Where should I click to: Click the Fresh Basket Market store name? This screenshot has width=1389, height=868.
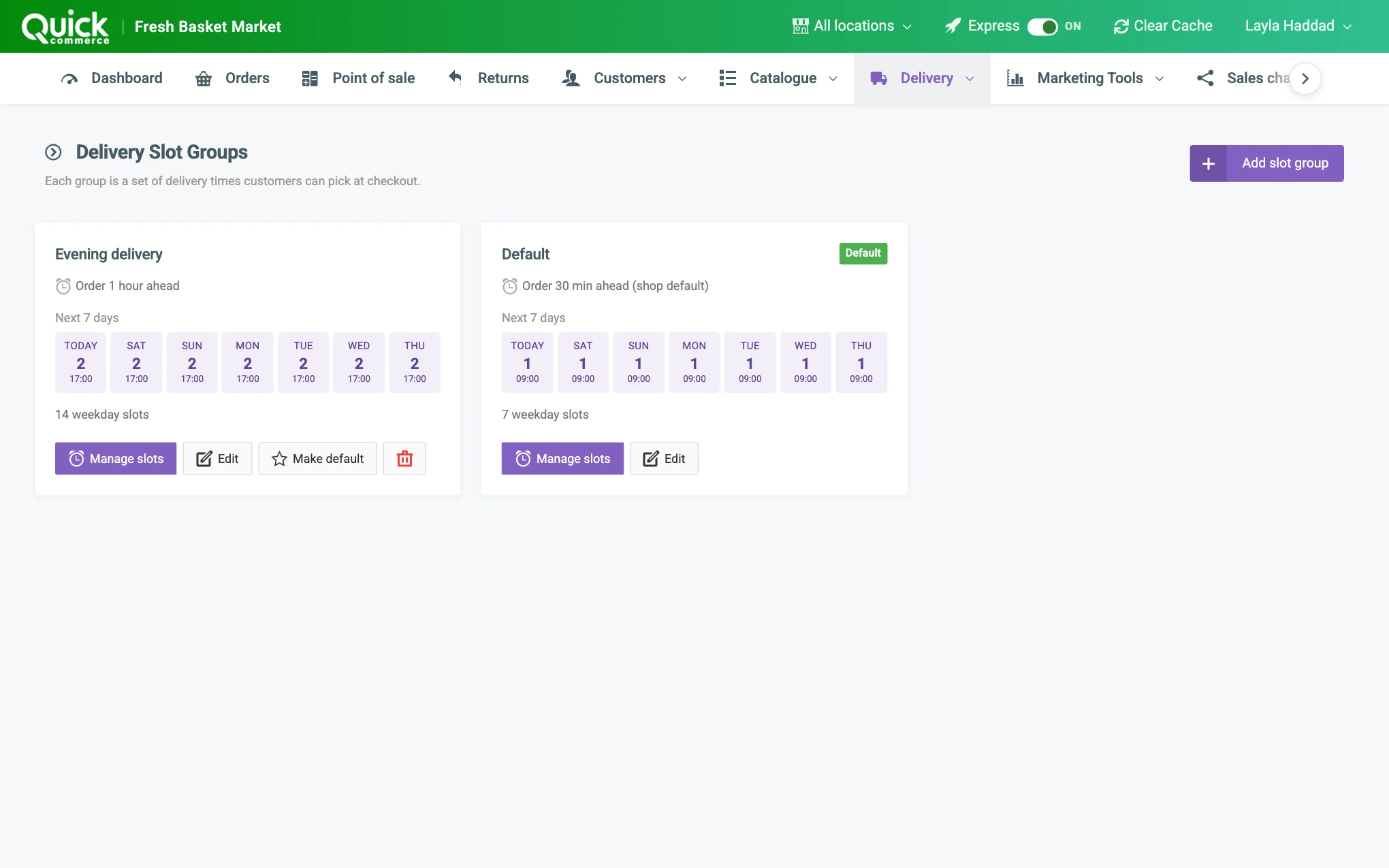(x=208, y=27)
